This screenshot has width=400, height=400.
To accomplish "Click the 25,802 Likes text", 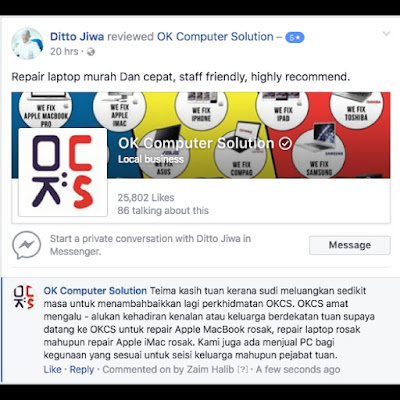I will [x=146, y=198].
